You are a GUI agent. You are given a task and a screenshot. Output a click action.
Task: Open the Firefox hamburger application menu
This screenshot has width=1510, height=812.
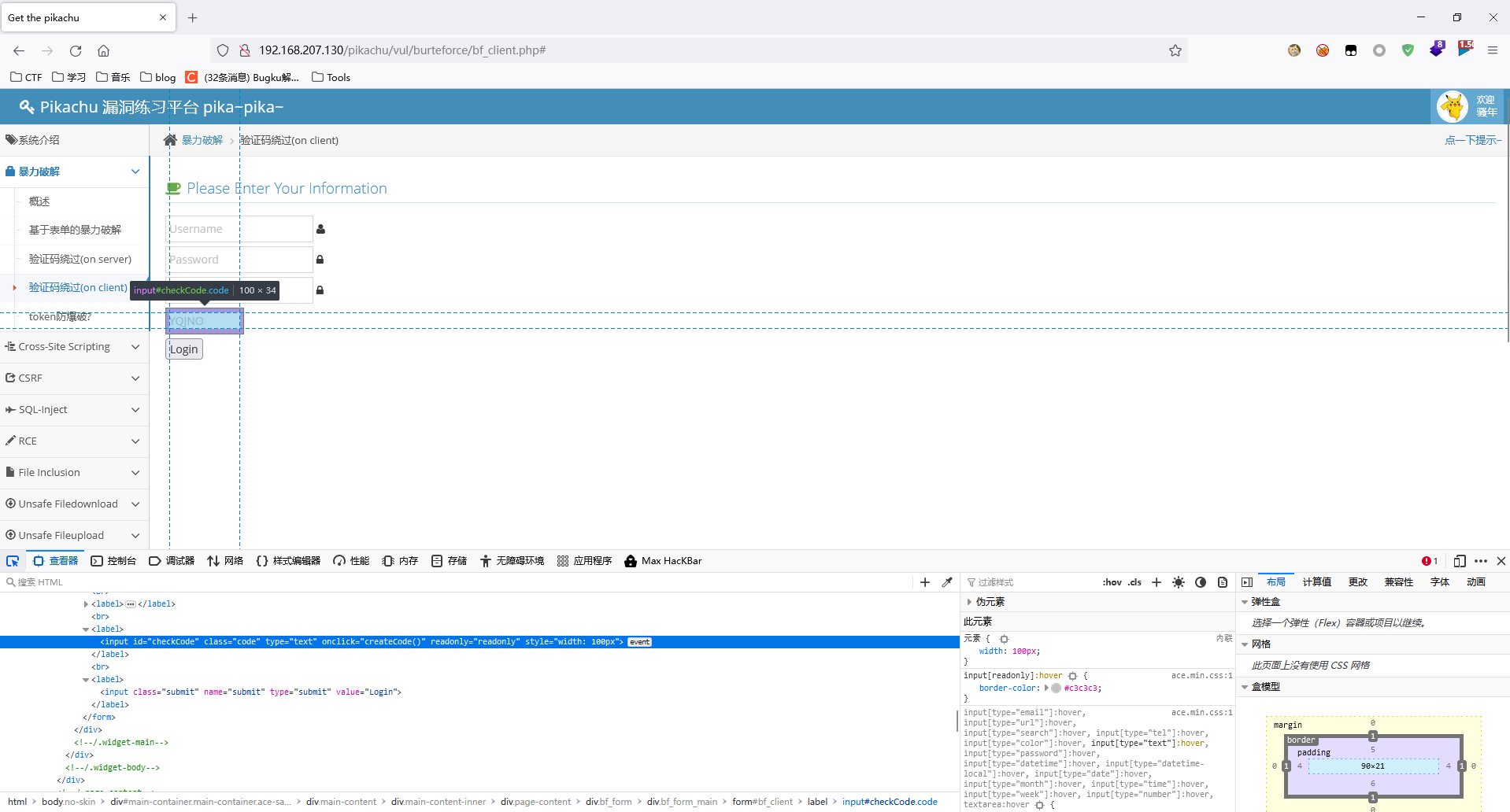click(x=1493, y=50)
